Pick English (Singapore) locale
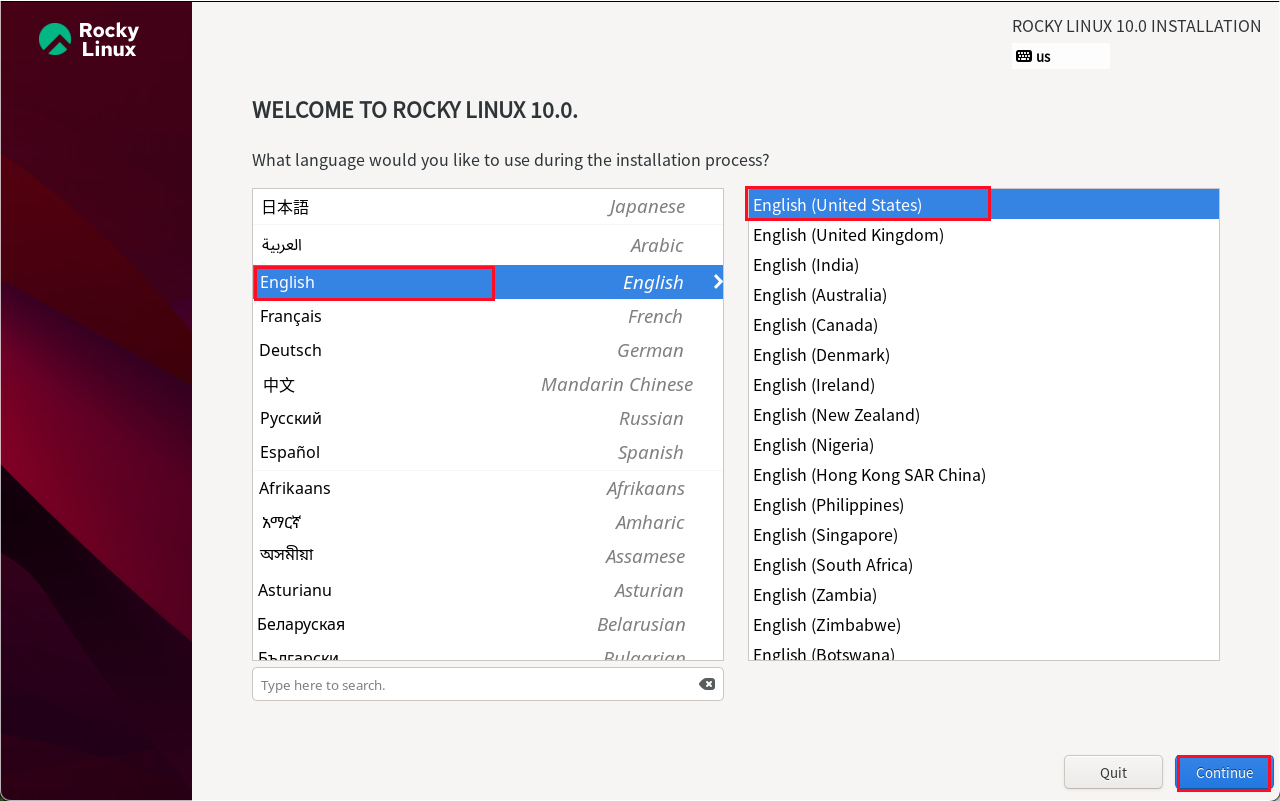Image resolution: width=1280 pixels, height=801 pixels. [x=983, y=535]
